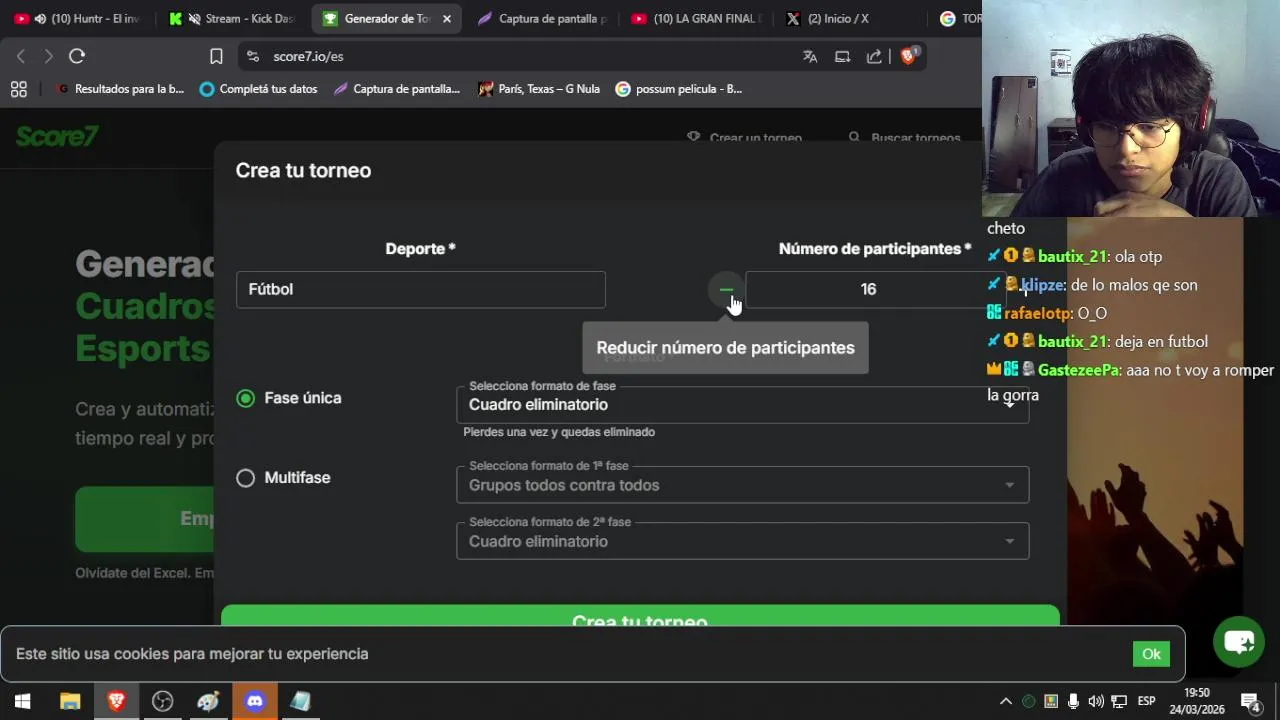Bookmark this page with the bookmark icon
The width and height of the screenshot is (1280, 720).
[x=216, y=56]
